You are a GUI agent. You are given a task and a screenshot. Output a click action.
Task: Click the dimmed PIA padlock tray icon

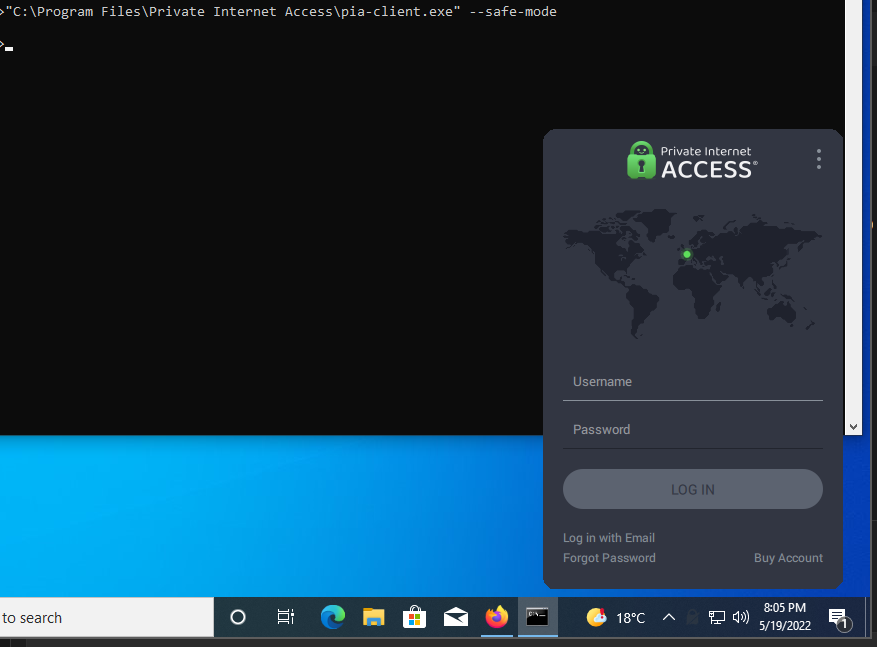tap(692, 617)
